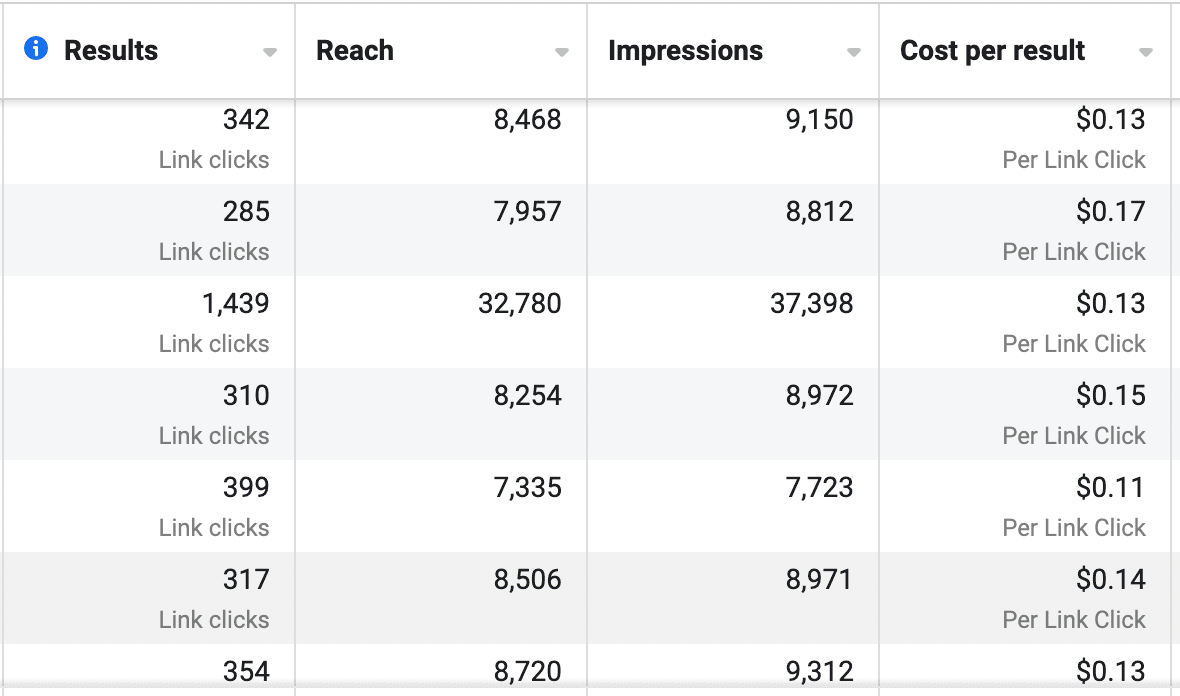This screenshot has width=1180, height=696.
Task: Open the Reach column dropdown arrow
Action: point(562,53)
